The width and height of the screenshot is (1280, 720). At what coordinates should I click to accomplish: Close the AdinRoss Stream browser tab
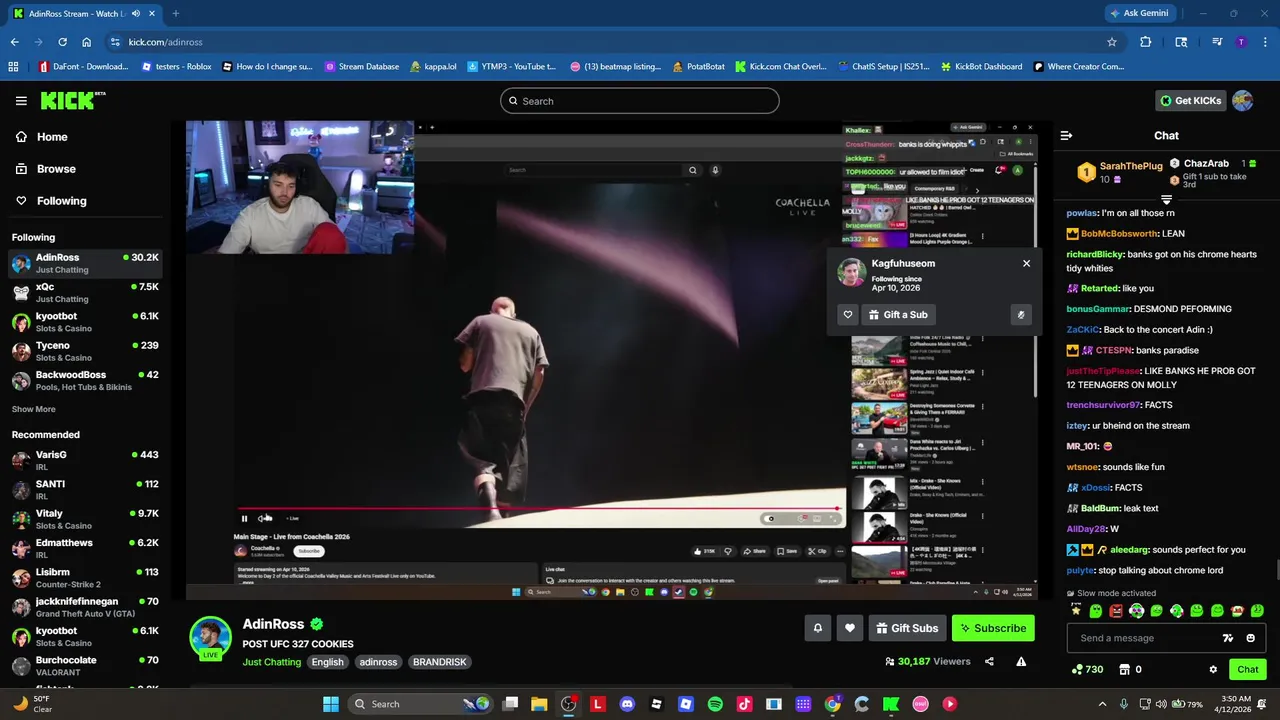150,13
